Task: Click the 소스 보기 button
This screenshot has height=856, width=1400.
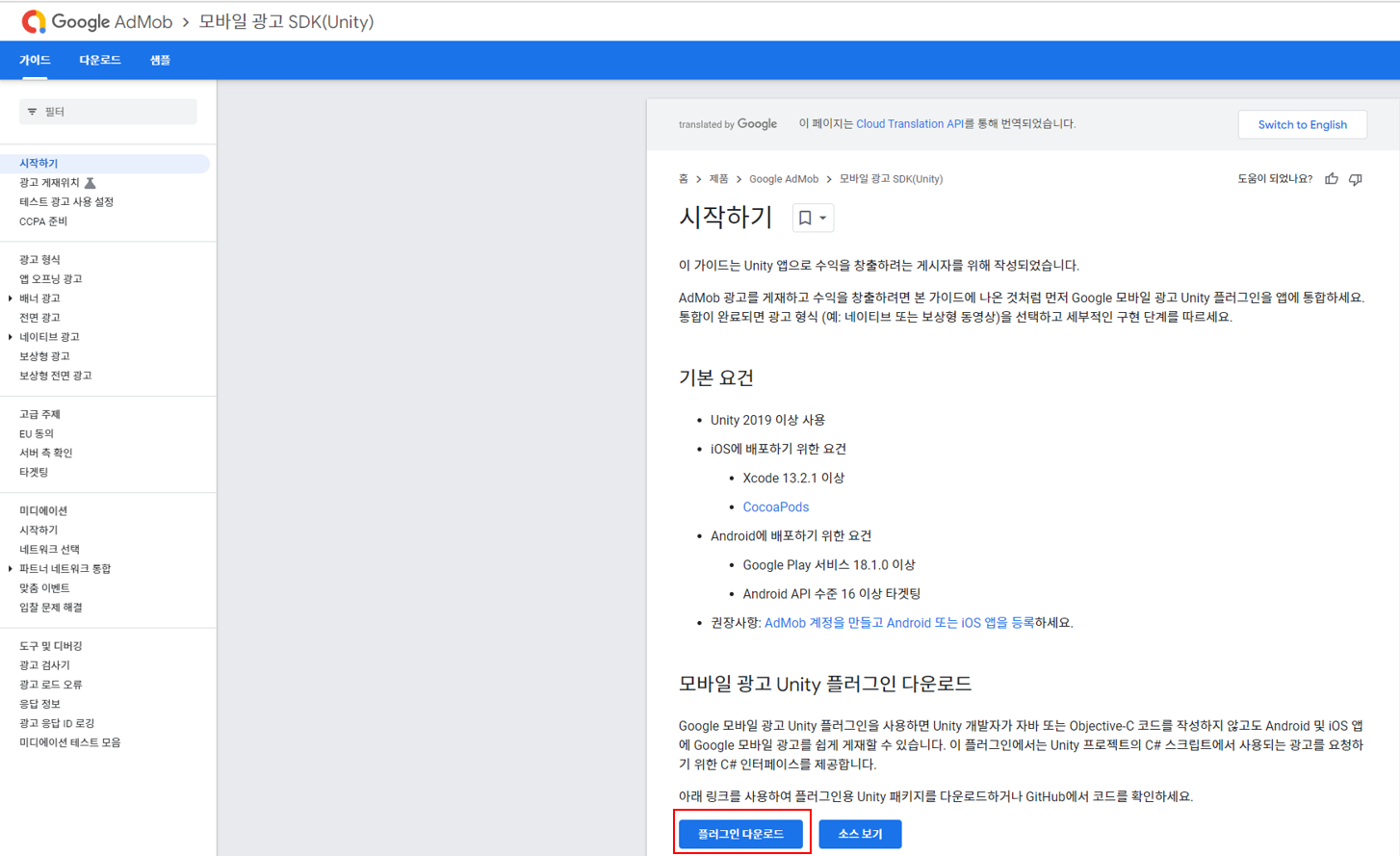Action: [860, 834]
